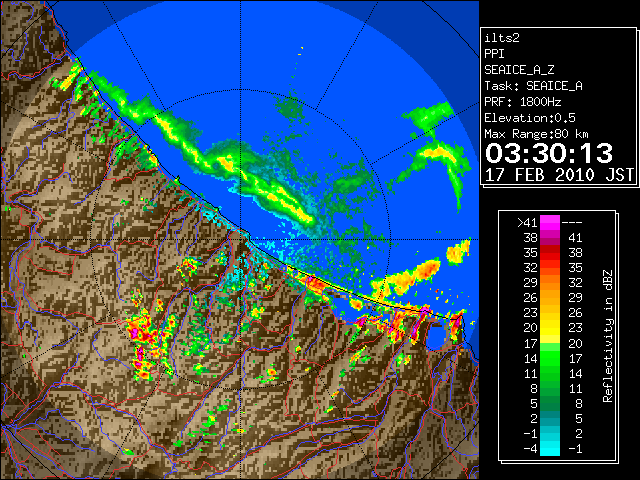
Task: Click the 'ilts2' site label
Action: pos(502,38)
